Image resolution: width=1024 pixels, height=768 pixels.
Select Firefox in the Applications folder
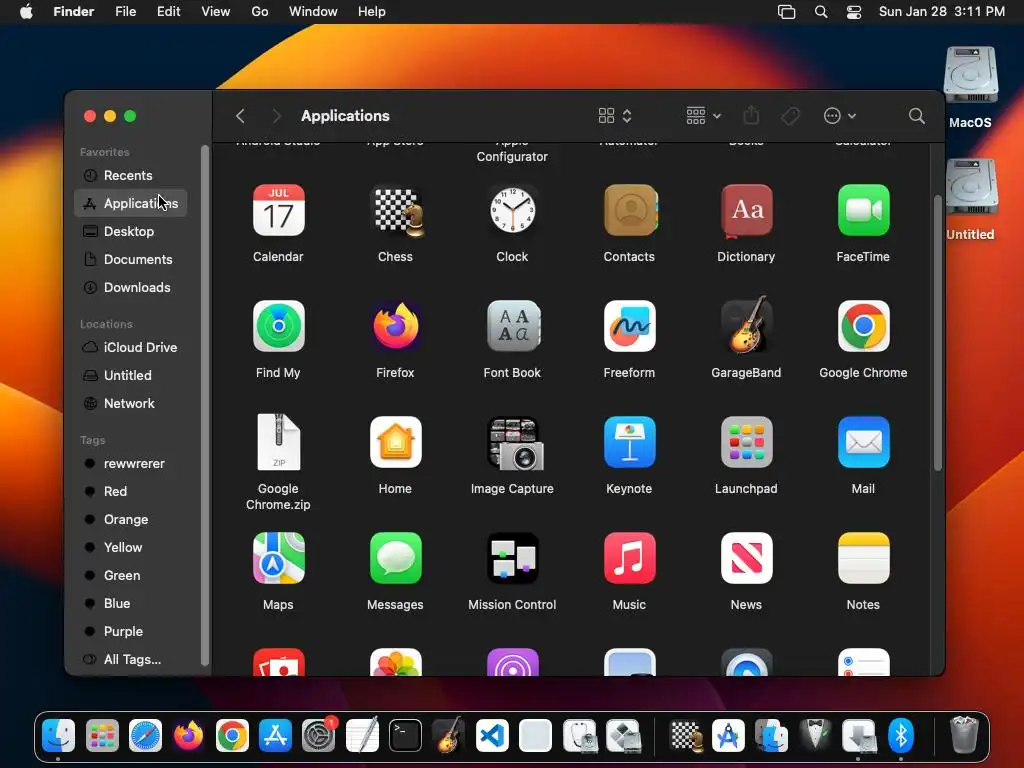pyautogui.click(x=396, y=326)
